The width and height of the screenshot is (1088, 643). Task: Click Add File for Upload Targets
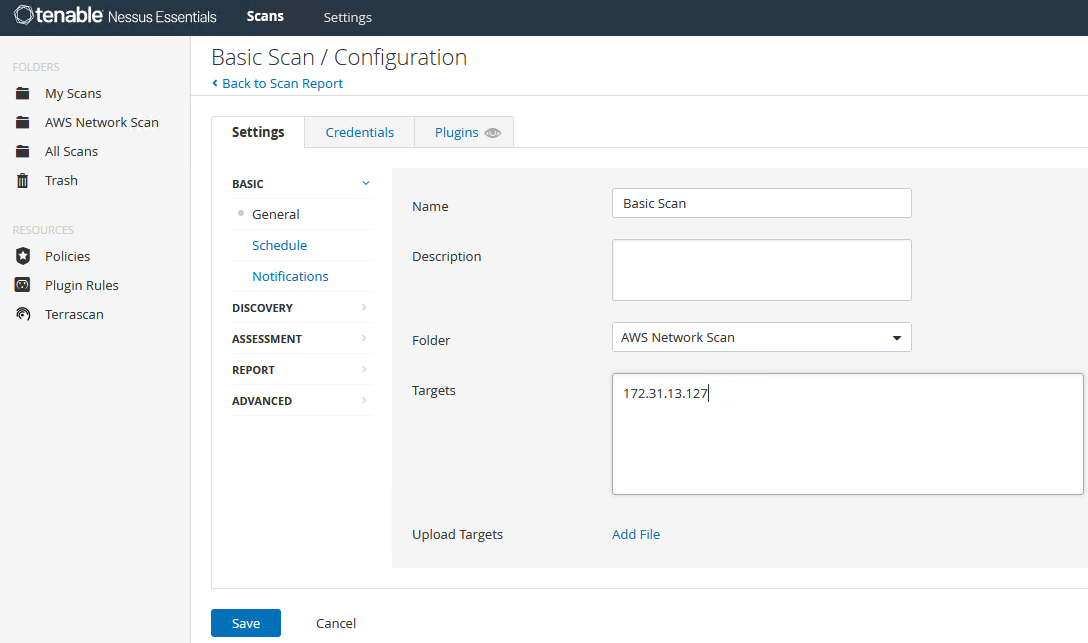pyautogui.click(x=636, y=534)
